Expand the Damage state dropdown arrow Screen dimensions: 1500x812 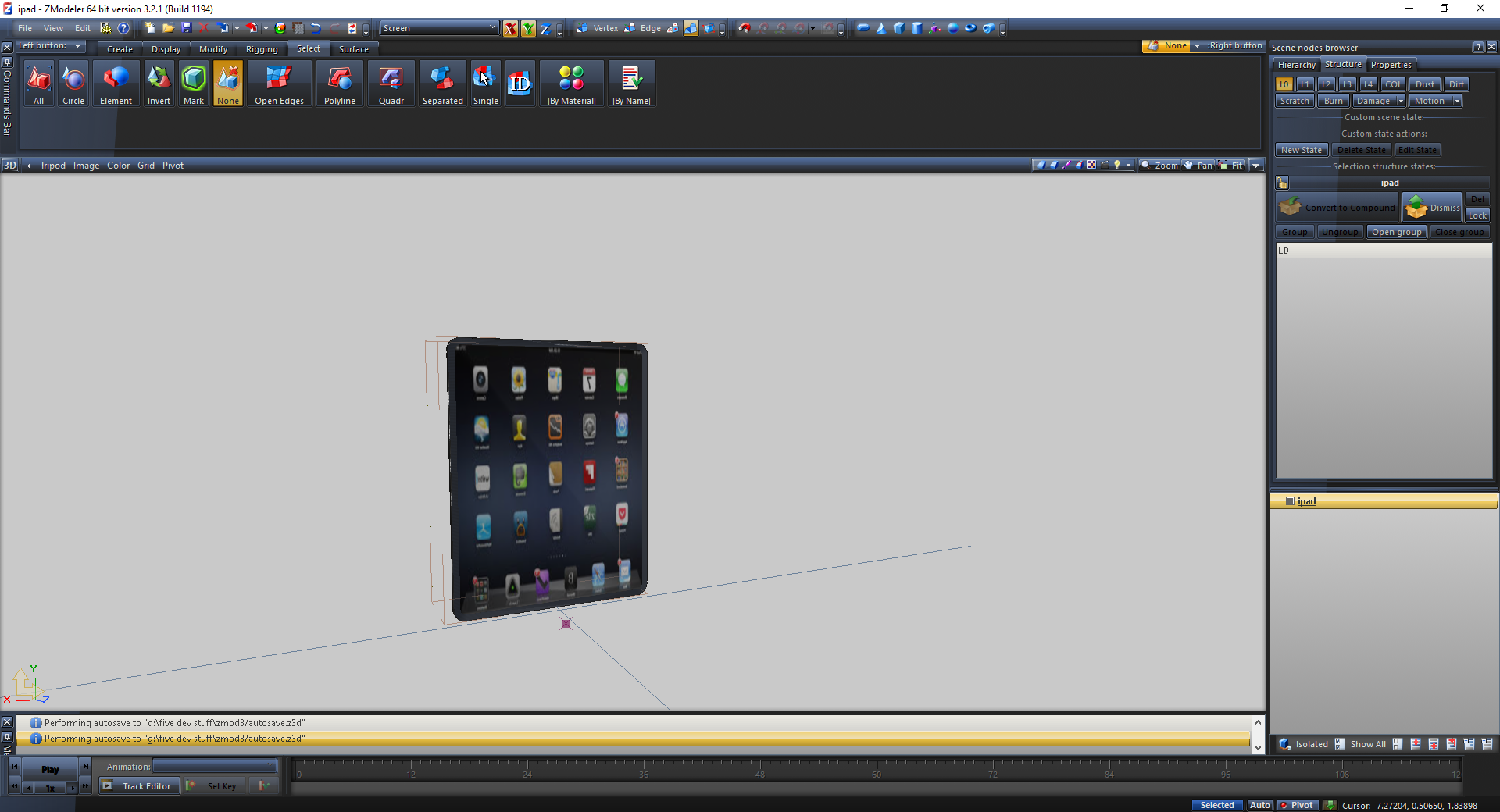point(1401,101)
